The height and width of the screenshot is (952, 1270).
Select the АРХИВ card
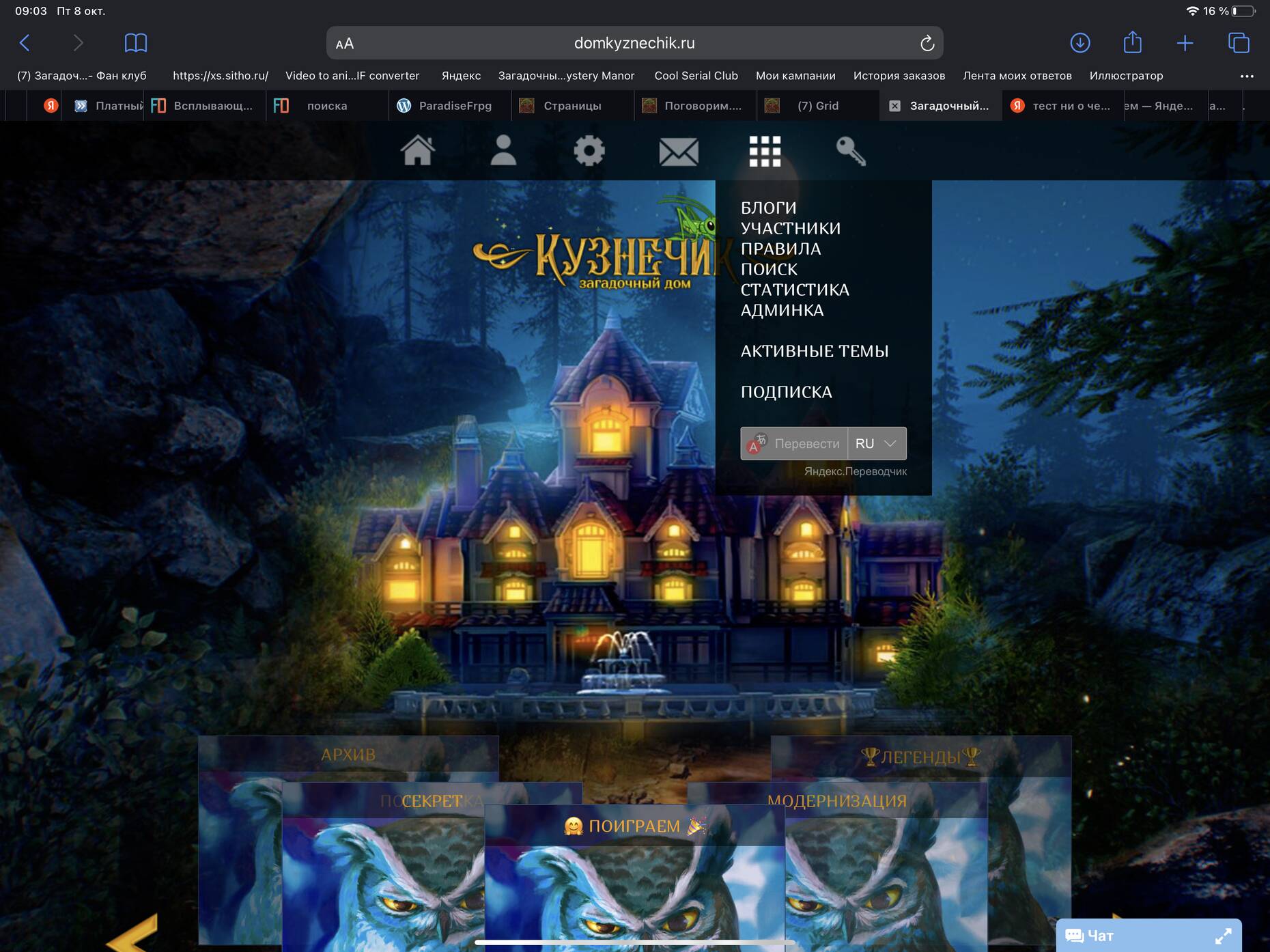coord(348,755)
